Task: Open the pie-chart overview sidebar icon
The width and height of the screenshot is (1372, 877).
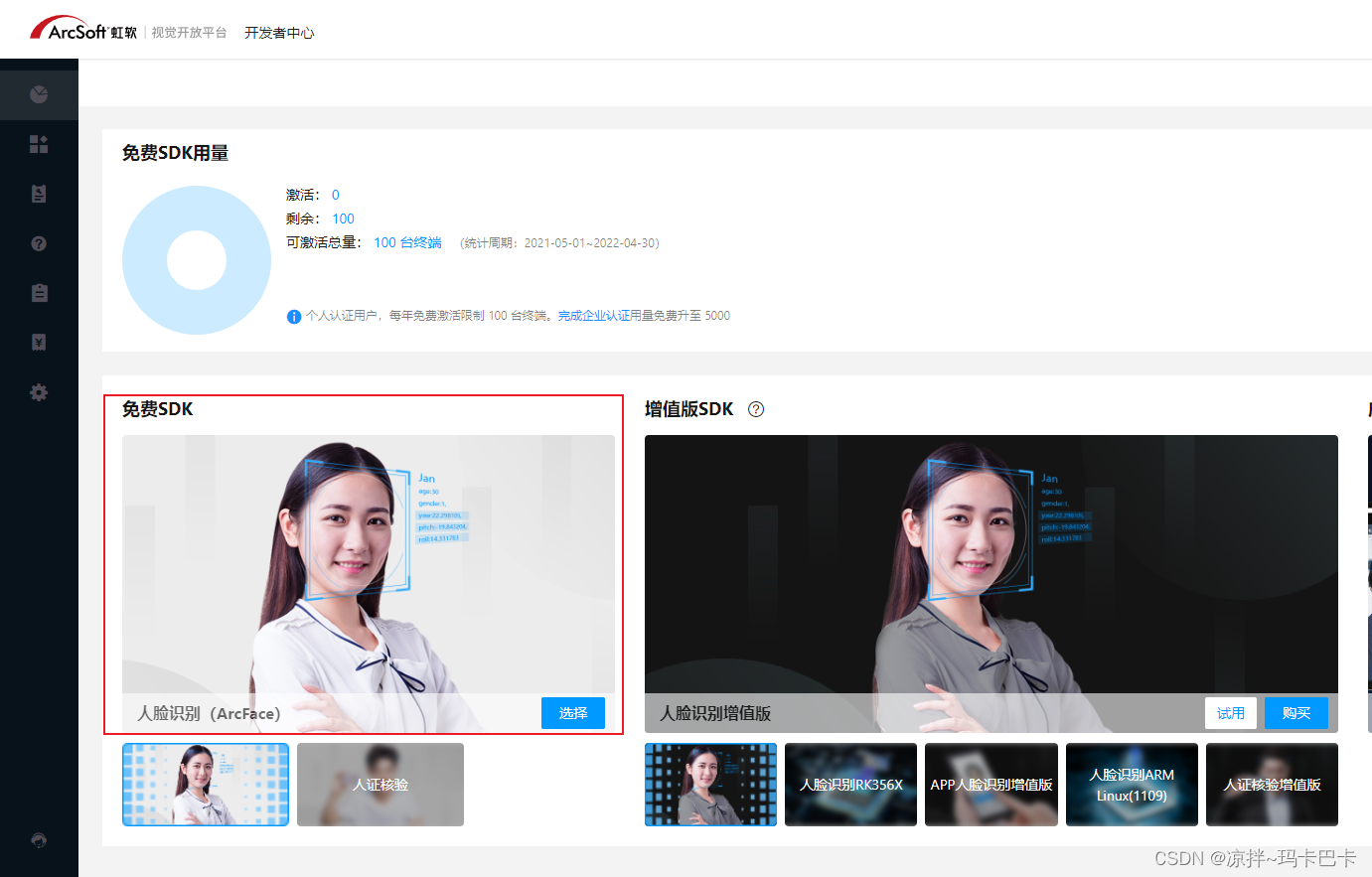Action: coord(39,94)
